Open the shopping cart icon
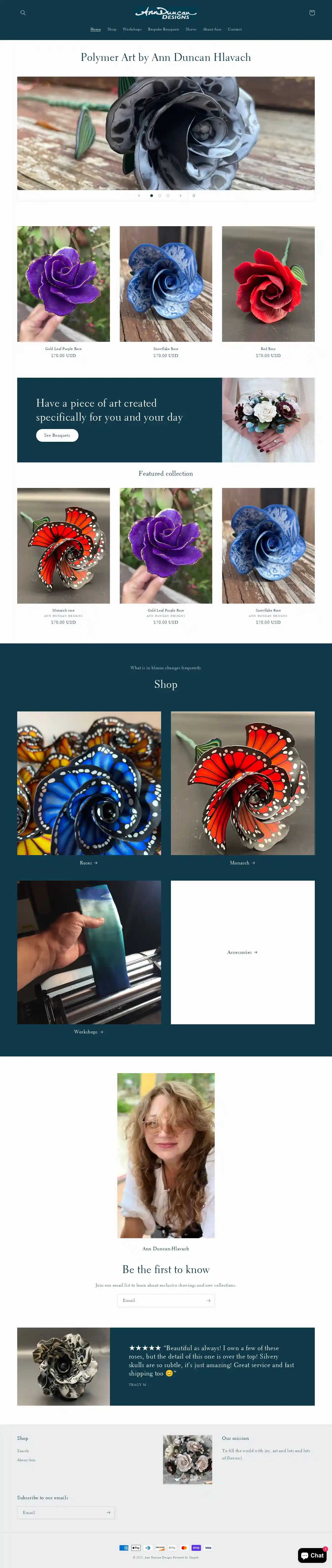Viewport: 332px width, 1568px height. pos(312,13)
